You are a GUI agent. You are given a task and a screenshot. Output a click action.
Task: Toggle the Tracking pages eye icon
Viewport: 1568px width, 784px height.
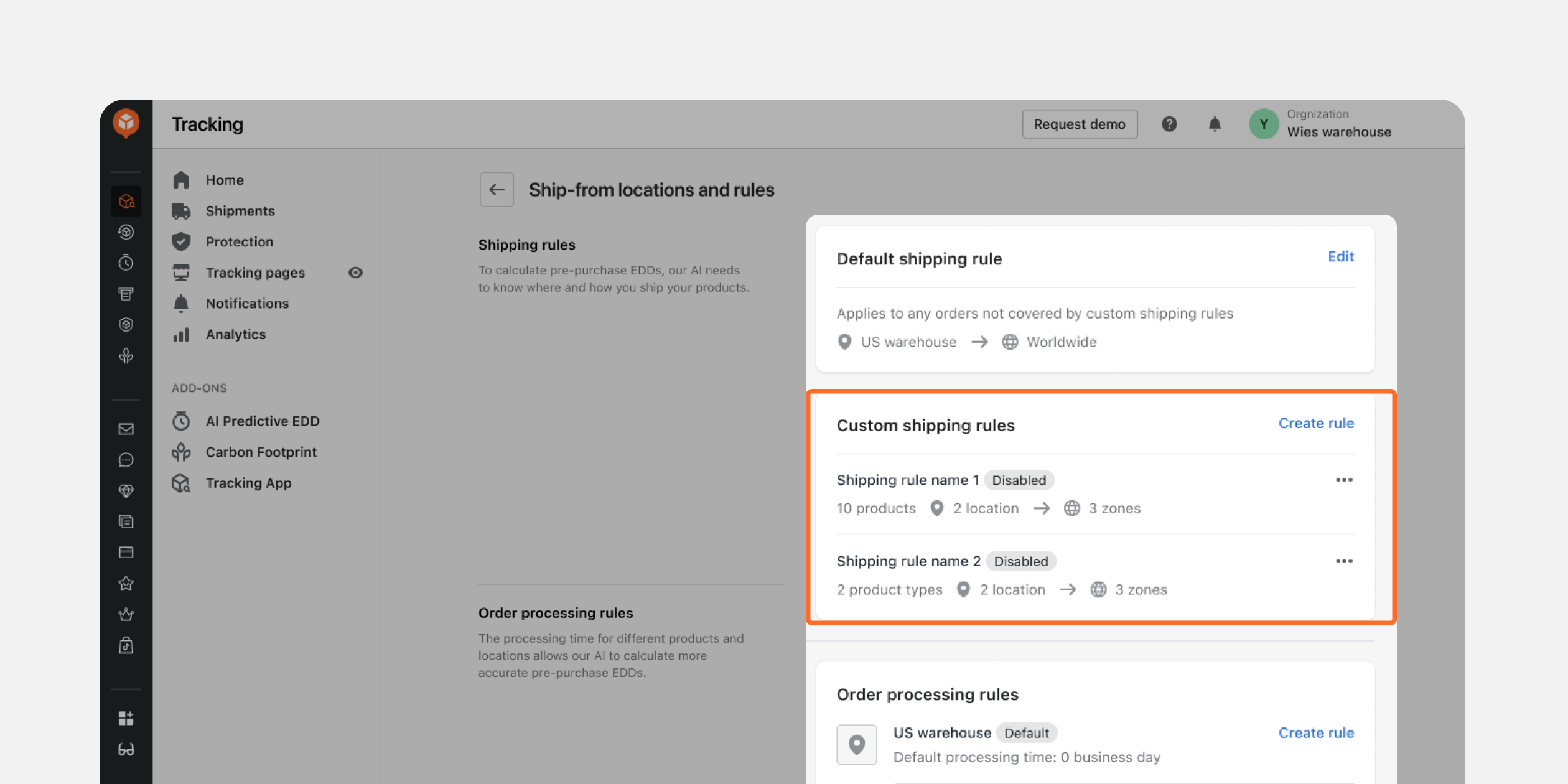[x=355, y=273]
